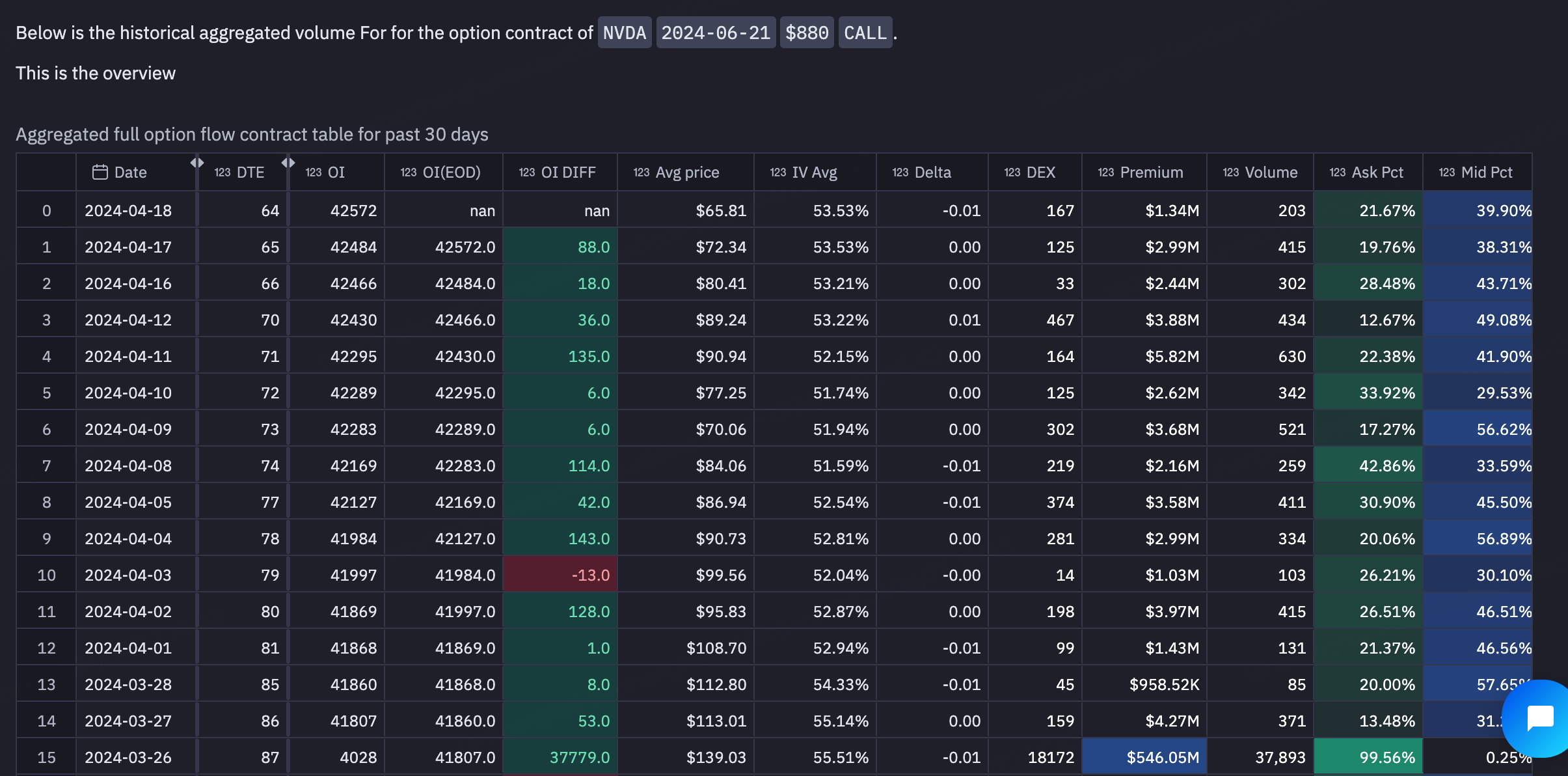Viewport: 1568px width, 776px height.
Task: Click the calendar icon in Date header
Action: click(100, 172)
